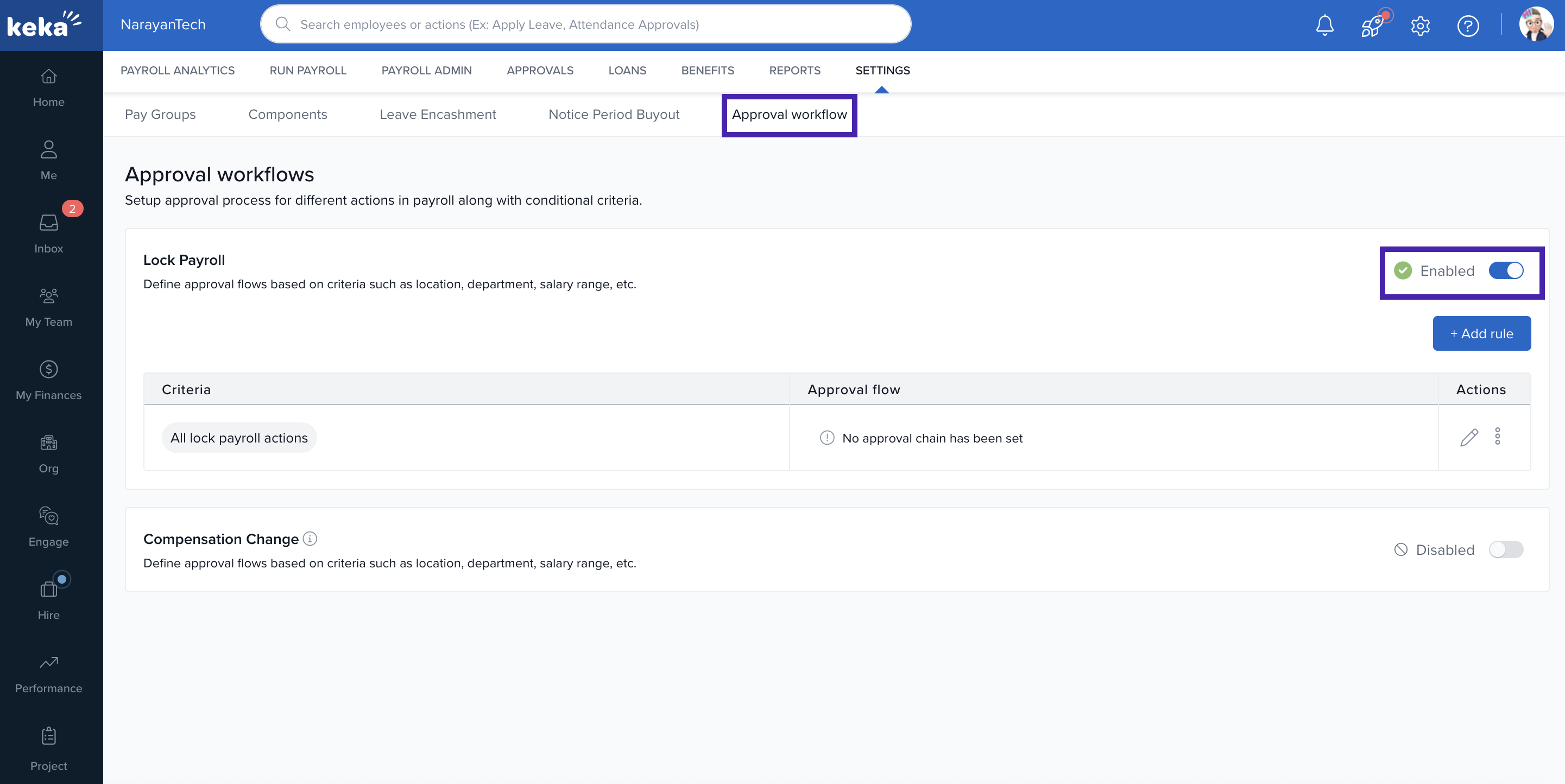Select the Leave Encashment tab
Screen dimensions: 1565x784
pos(438,114)
